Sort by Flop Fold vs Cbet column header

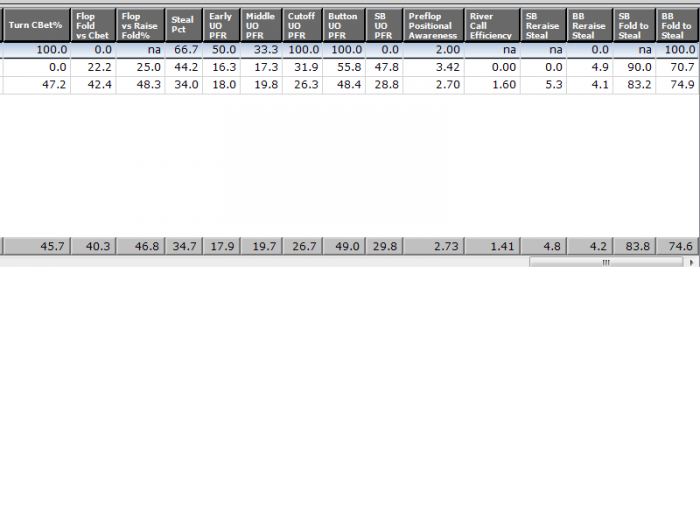[x=93, y=25]
